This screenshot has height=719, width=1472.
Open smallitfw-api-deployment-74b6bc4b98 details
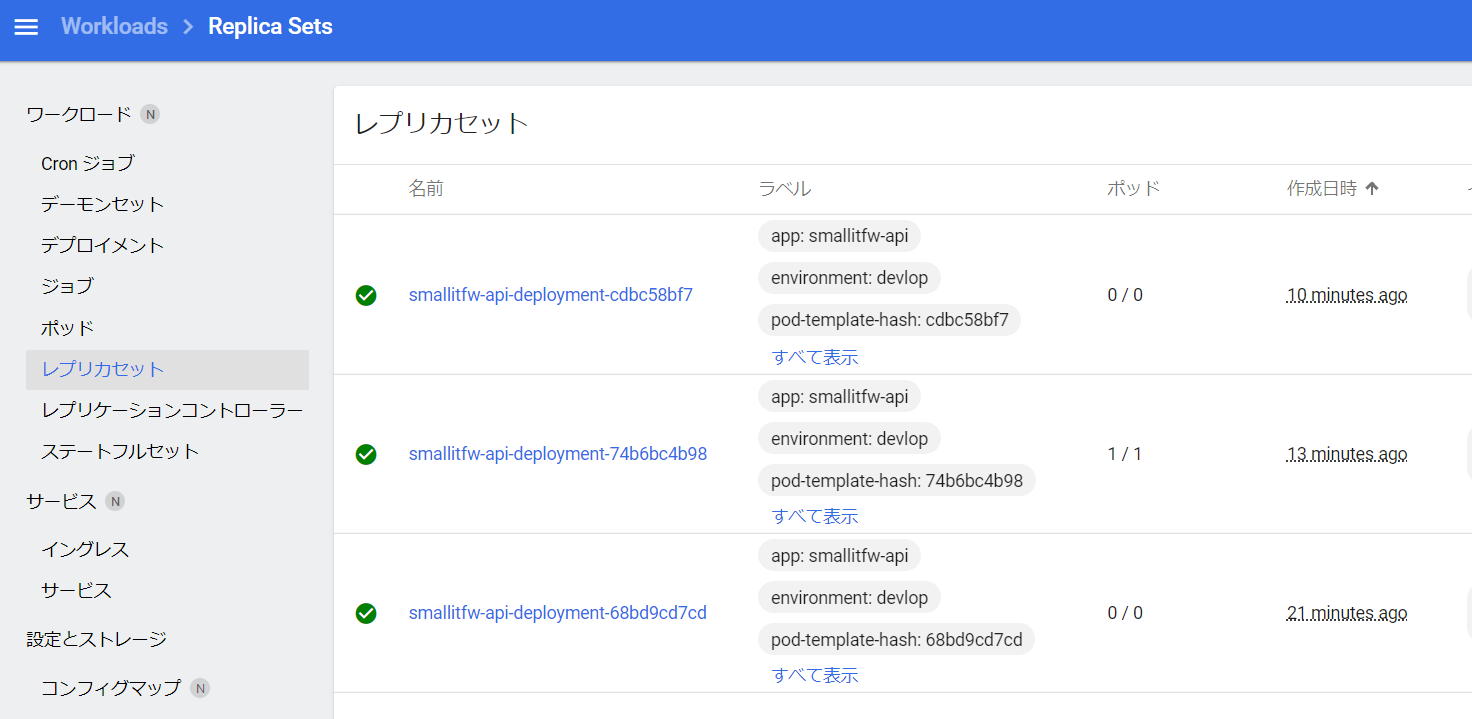point(557,454)
